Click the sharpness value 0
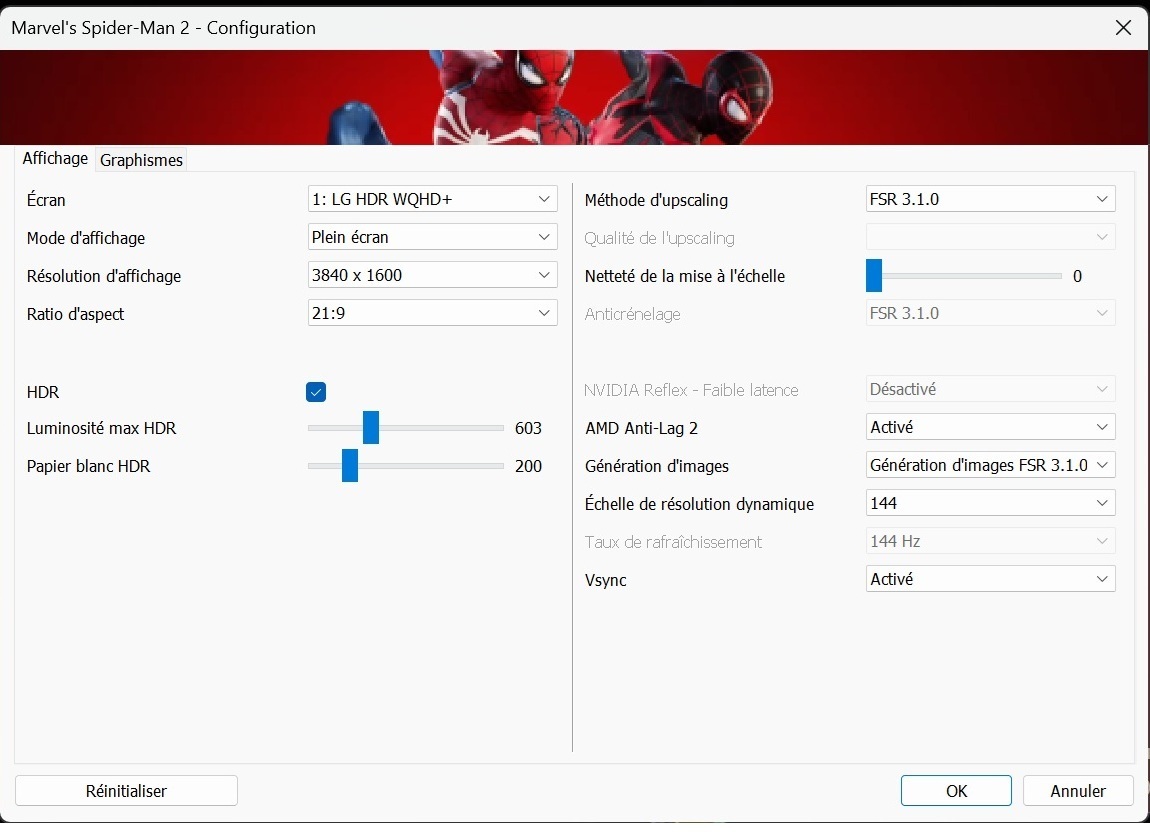 pyautogui.click(x=1077, y=277)
